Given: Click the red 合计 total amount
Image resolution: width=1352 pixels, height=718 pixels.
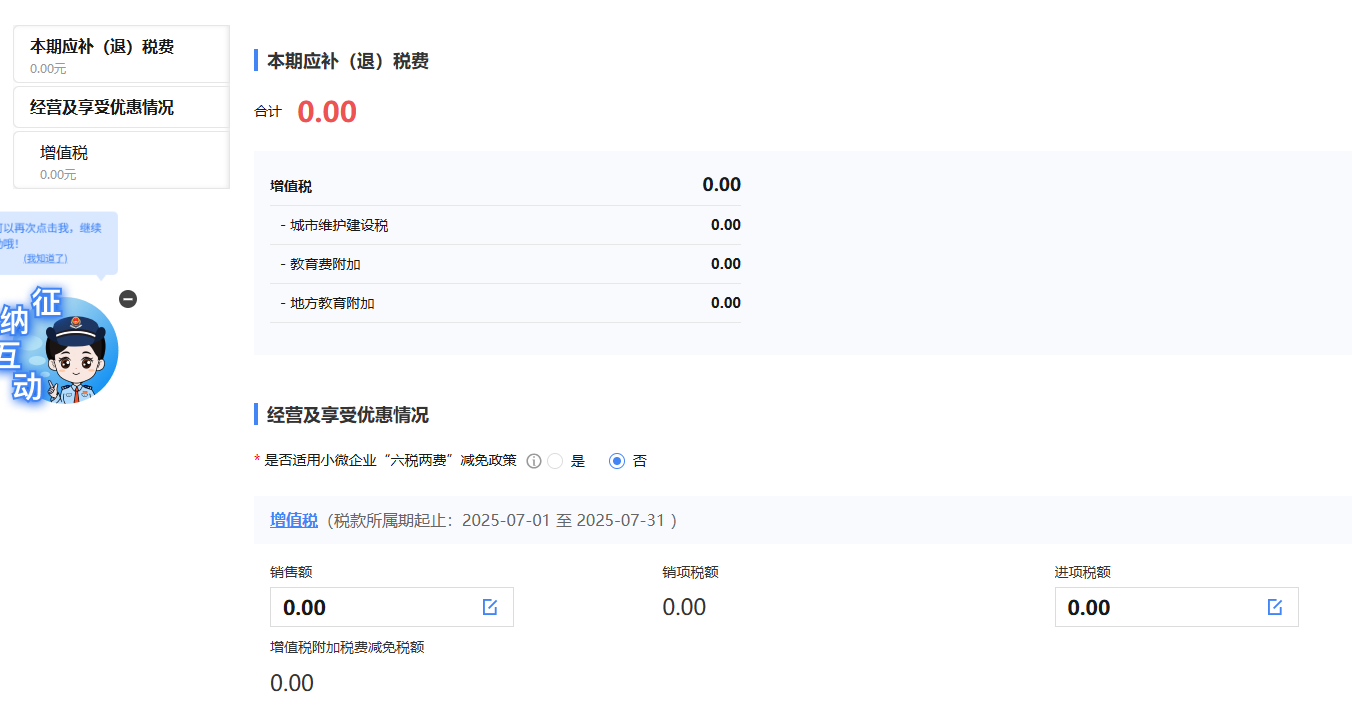Looking at the screenshot, I should (327, 112).
